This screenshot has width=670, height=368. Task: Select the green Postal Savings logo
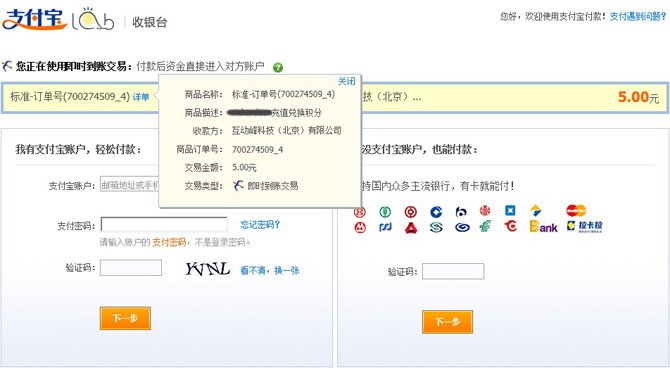(485, 226)
